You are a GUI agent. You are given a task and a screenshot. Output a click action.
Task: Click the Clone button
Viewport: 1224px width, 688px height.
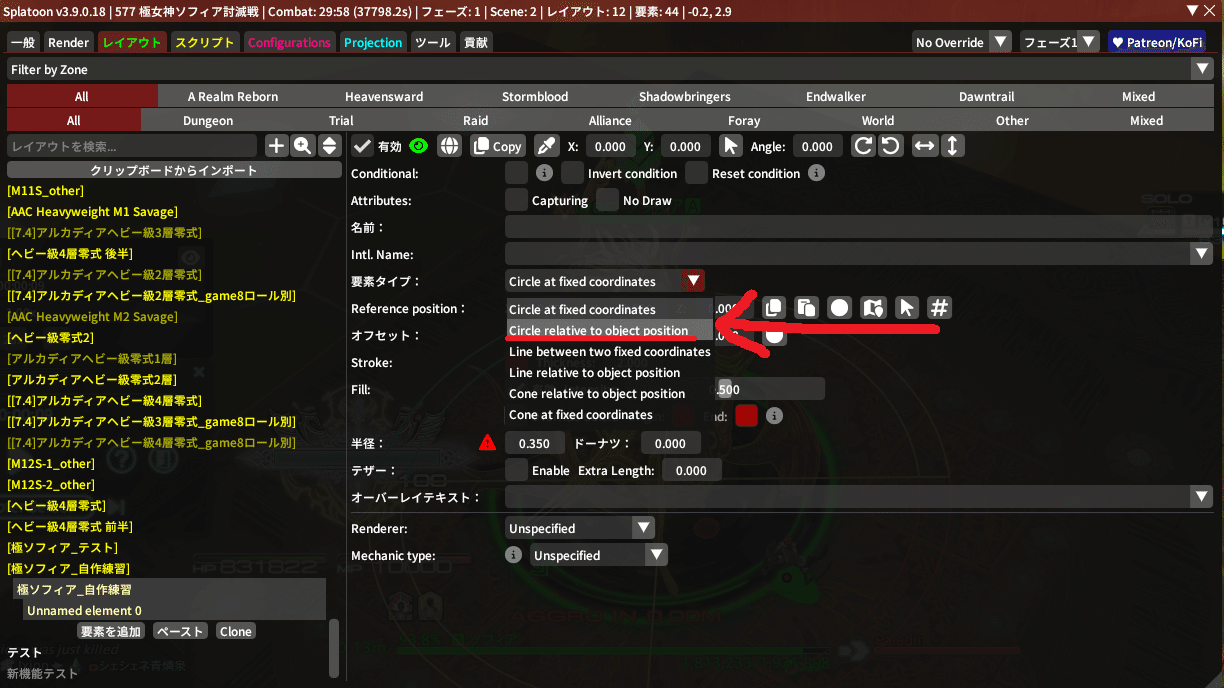point(236,631)
